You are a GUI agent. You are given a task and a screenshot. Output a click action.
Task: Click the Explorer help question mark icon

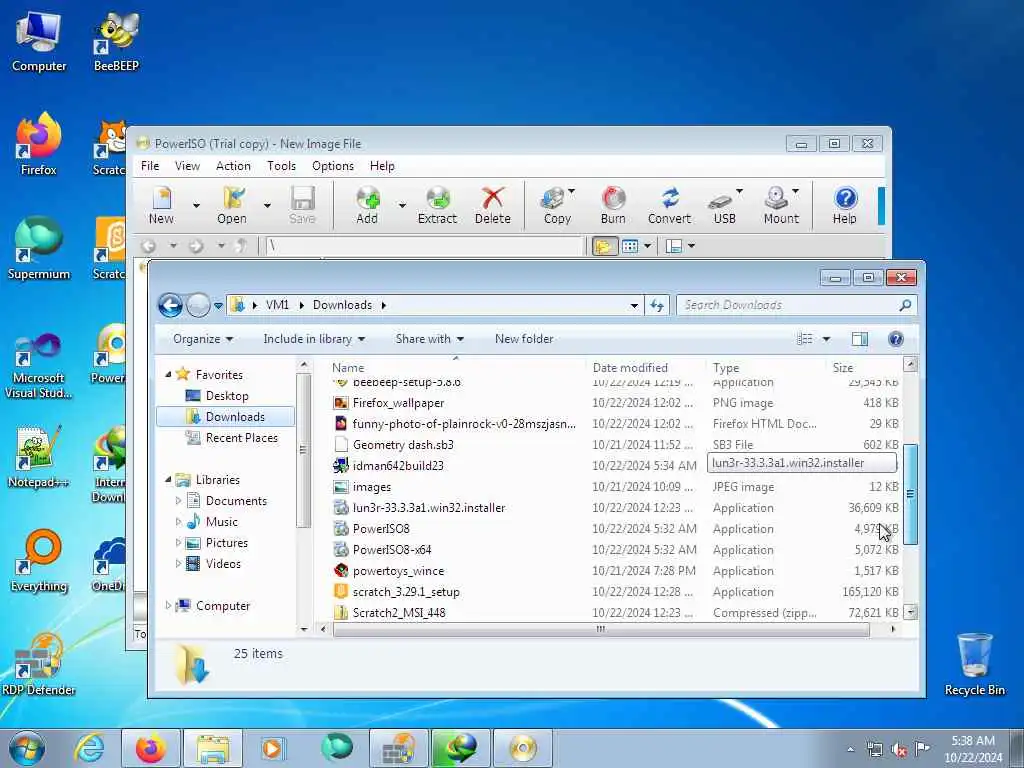(896, 339)
